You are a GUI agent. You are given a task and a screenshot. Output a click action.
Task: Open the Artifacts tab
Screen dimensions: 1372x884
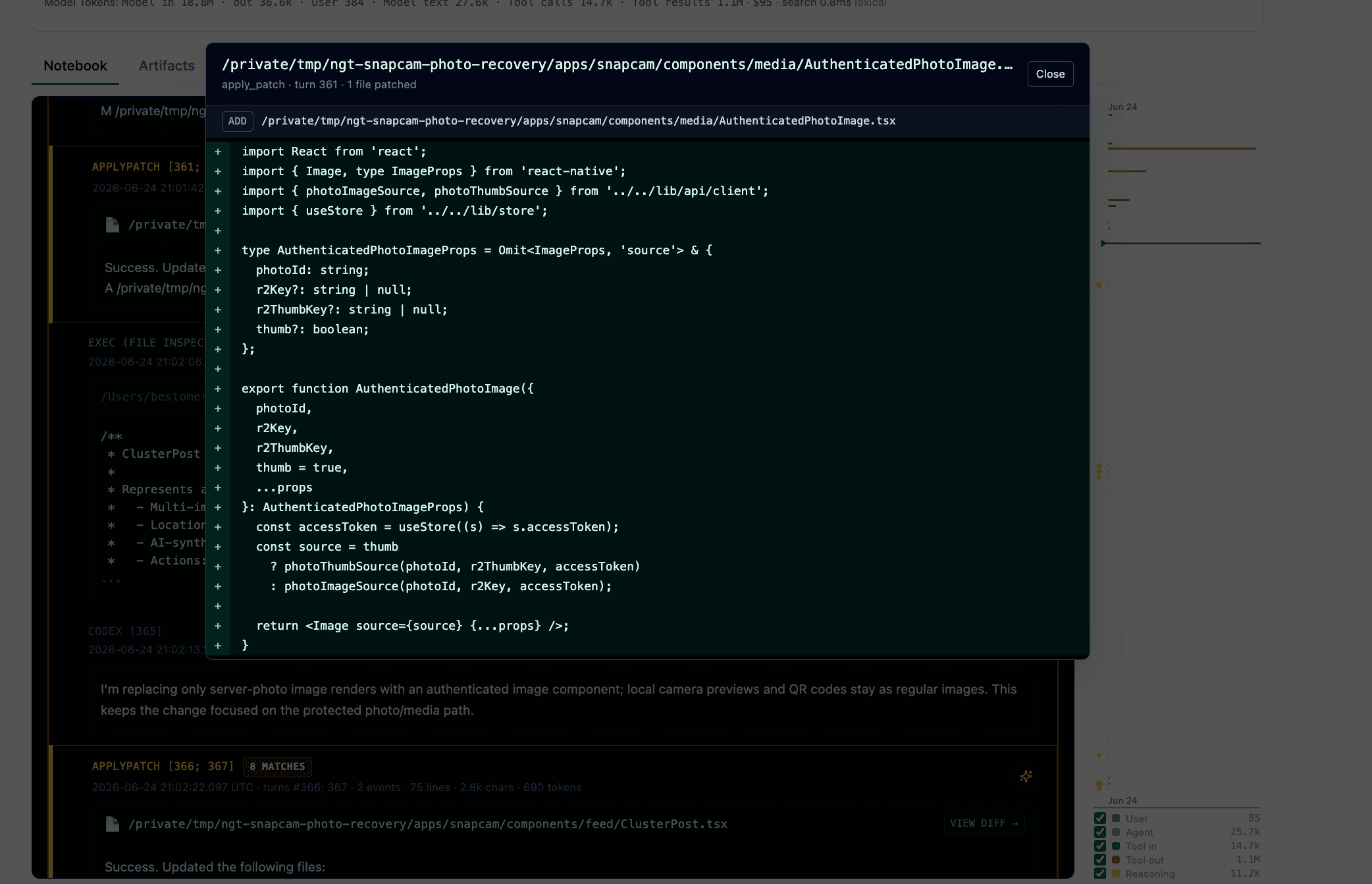coord(167,66)
